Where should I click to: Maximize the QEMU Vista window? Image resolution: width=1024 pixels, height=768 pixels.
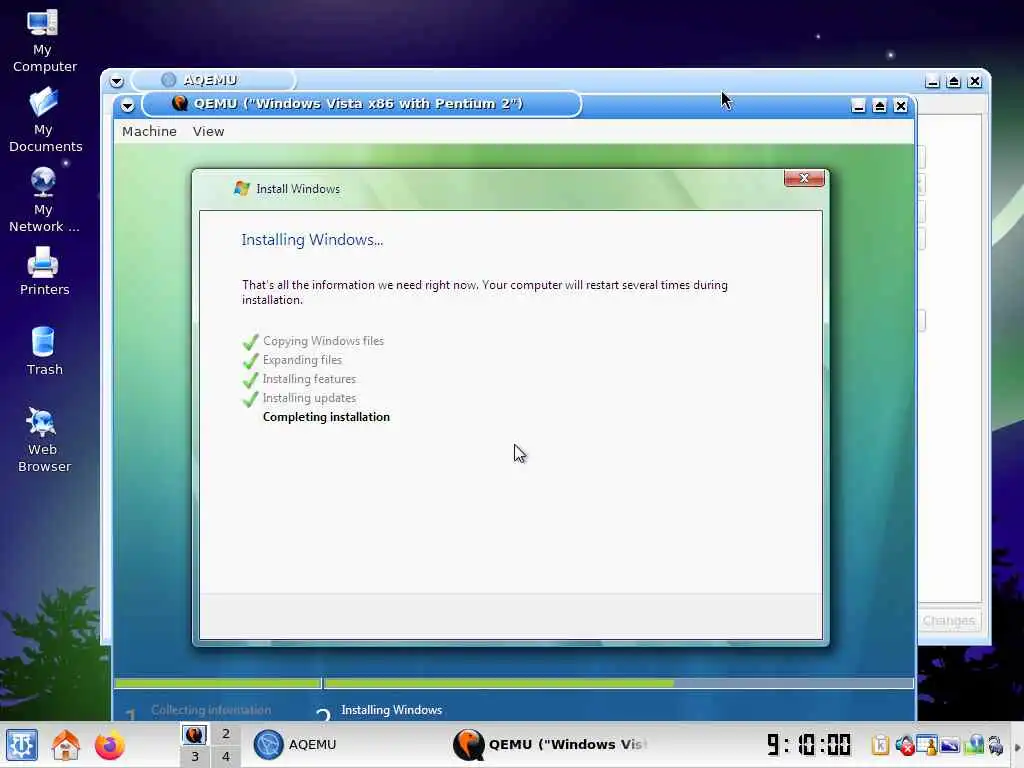880,106
